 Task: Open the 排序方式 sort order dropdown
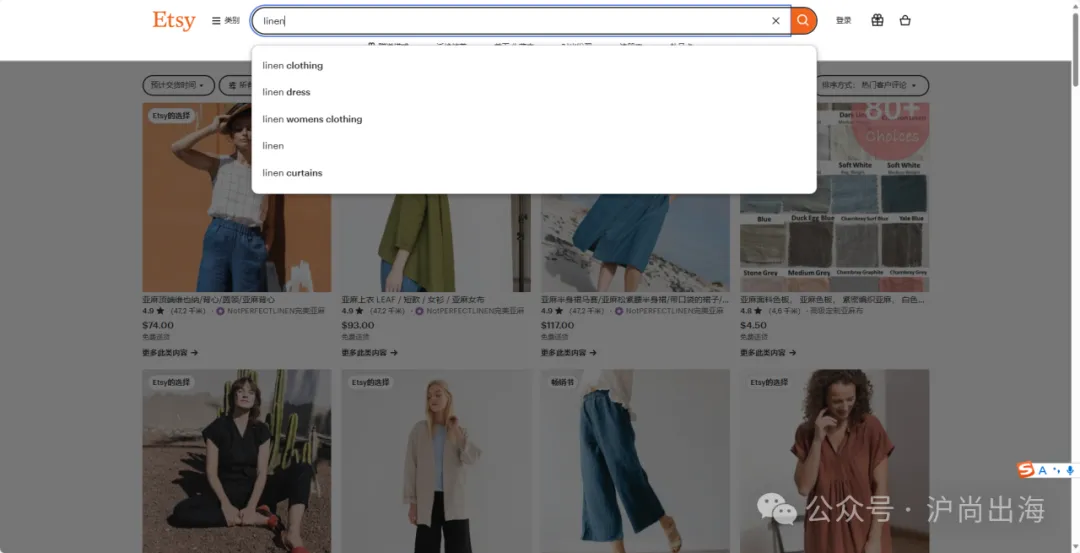point(871,85)
